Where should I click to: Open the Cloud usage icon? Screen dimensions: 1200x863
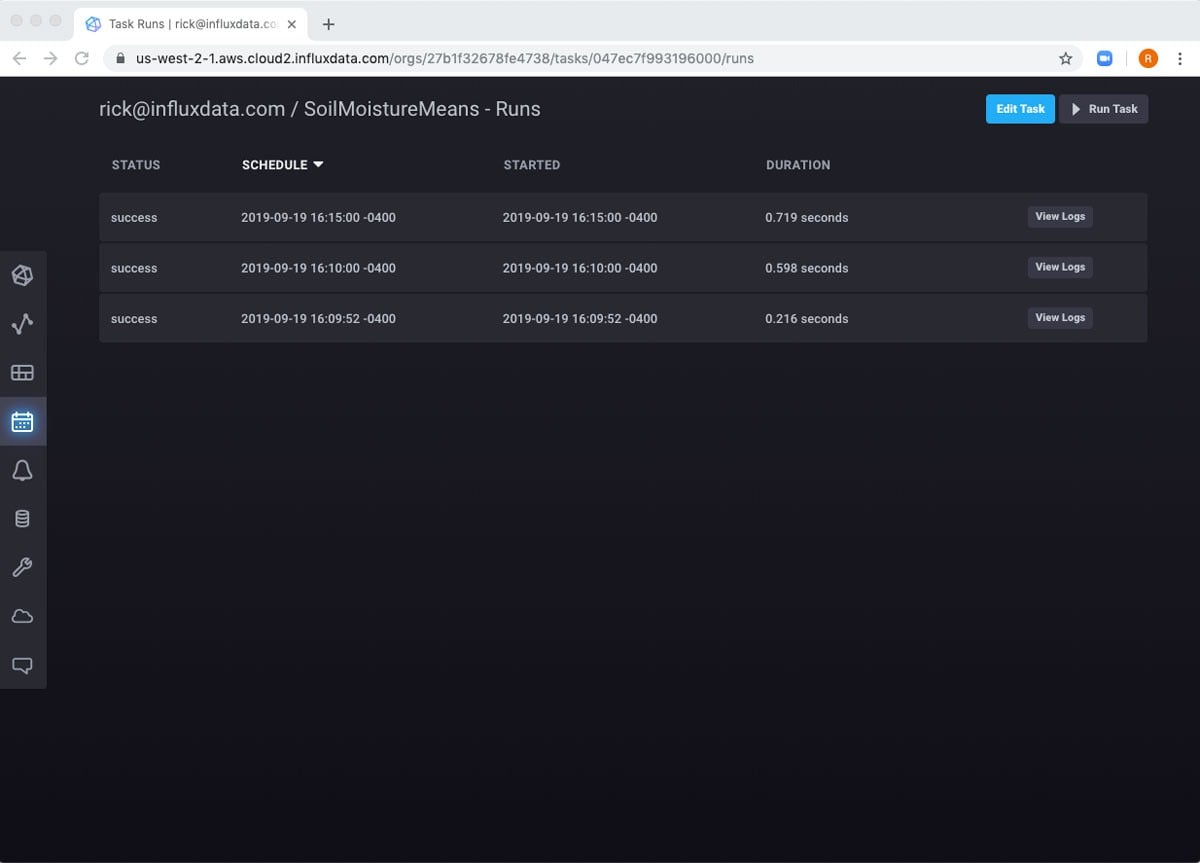(22, 616)
